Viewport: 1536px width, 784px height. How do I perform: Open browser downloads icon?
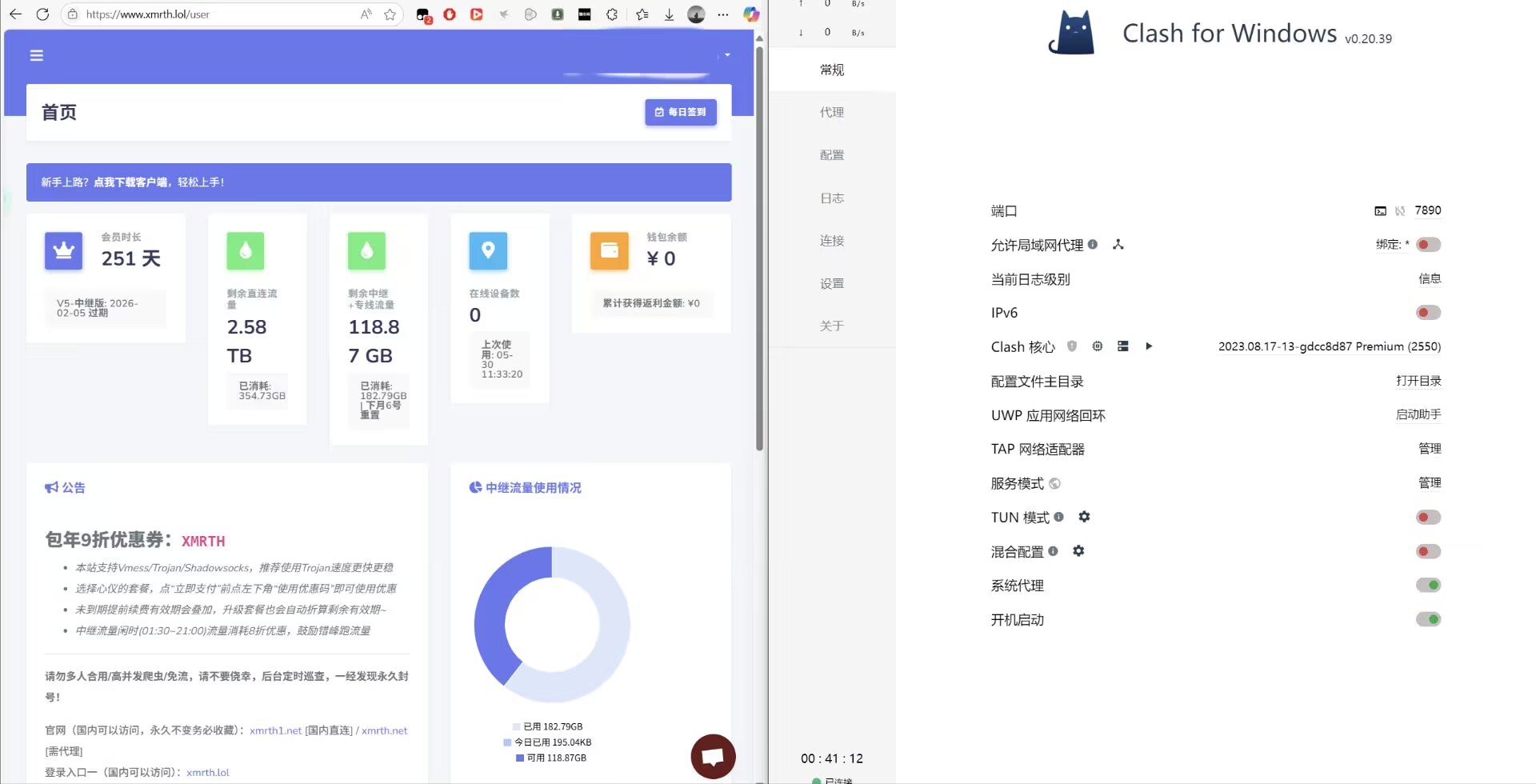669,14
